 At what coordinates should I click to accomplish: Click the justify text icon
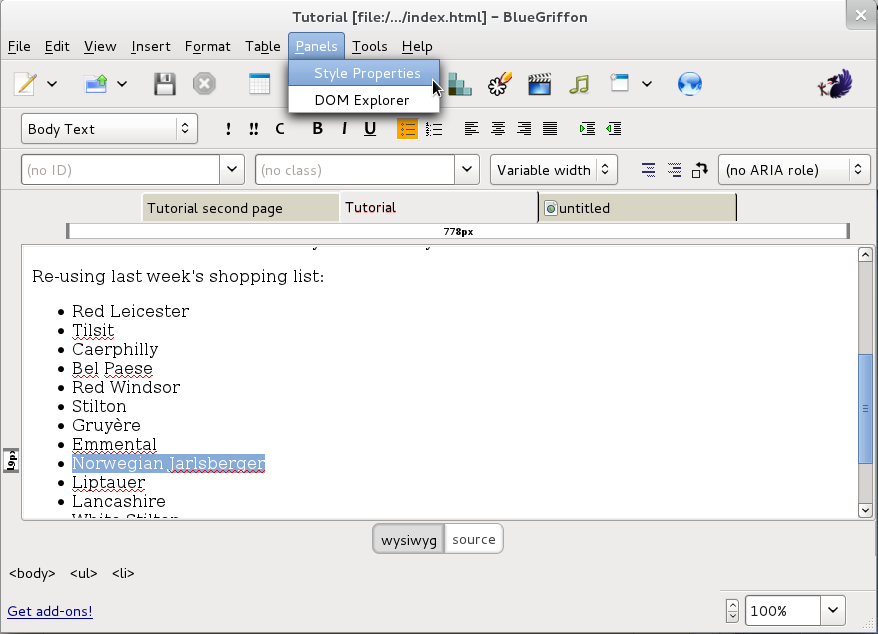(549, 128)
